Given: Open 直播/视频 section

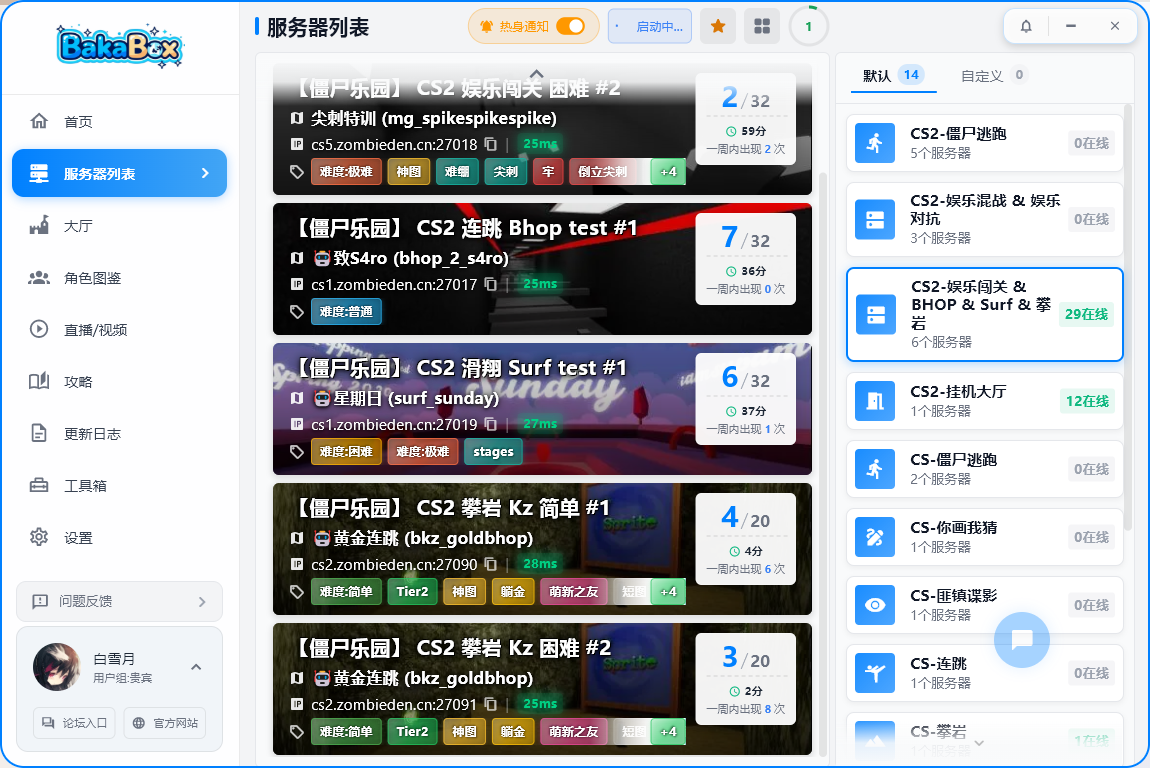Looking at the screenshot, I should click(x=119, y=330).
